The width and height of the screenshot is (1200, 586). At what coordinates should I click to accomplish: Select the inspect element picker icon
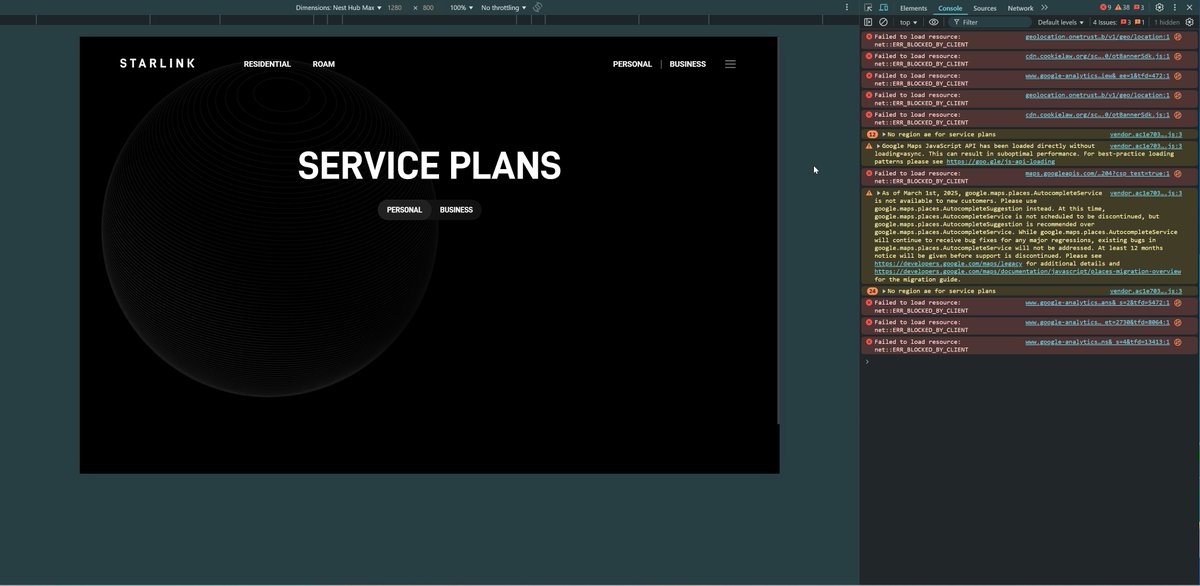tap(868, 8)
